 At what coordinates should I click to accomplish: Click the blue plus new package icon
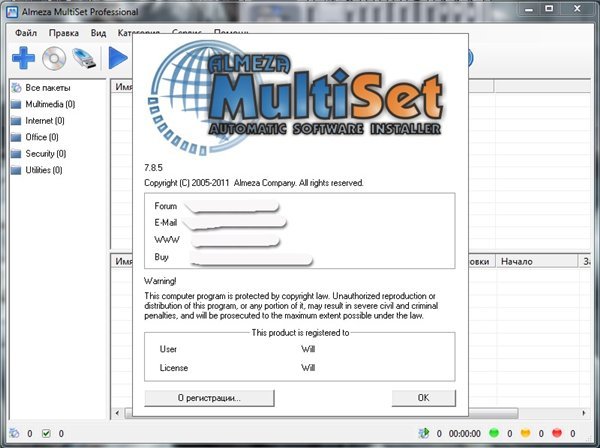click(23, 58)
